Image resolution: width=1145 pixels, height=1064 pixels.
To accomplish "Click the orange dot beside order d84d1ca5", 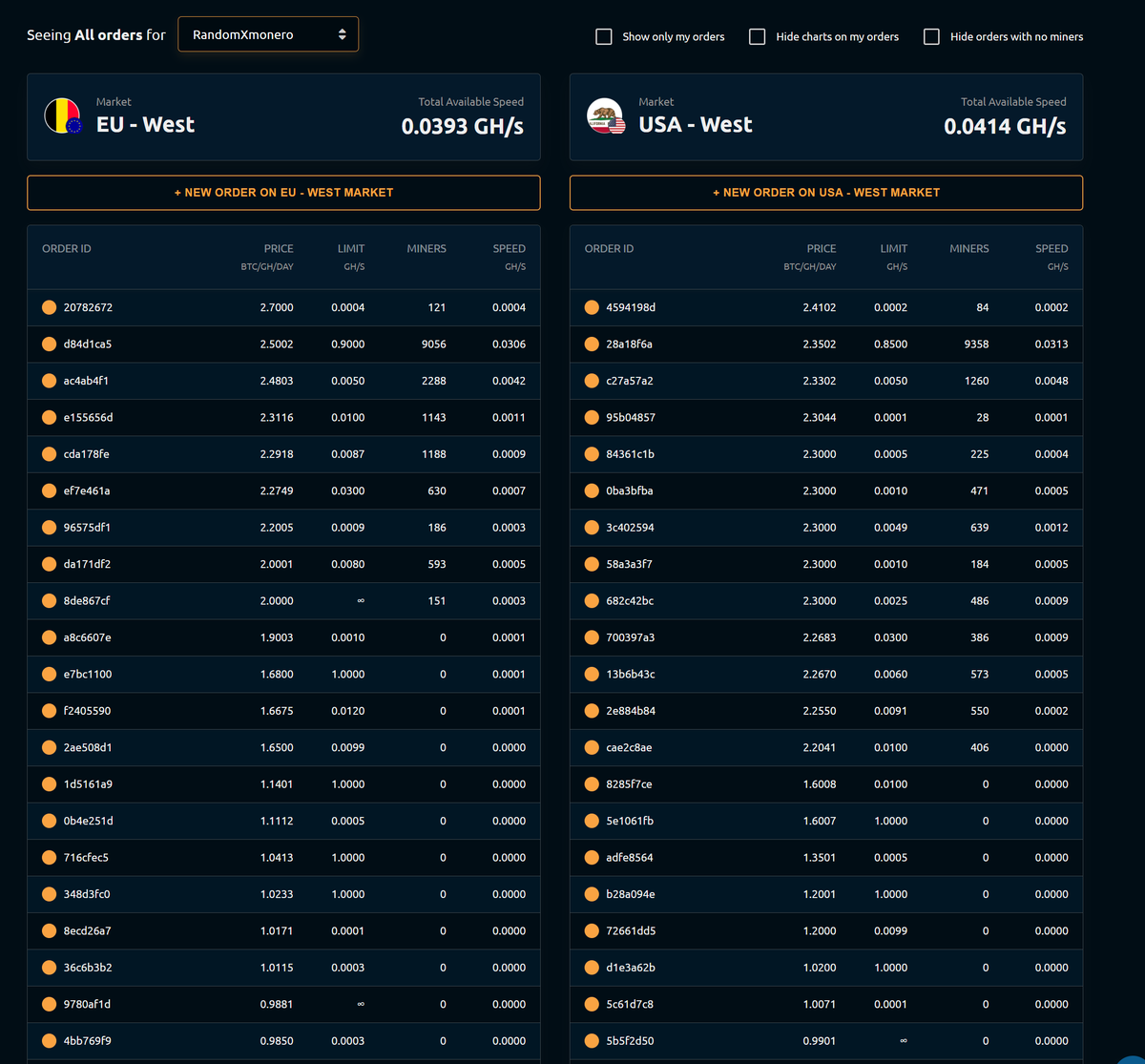I will pos(49,344).
